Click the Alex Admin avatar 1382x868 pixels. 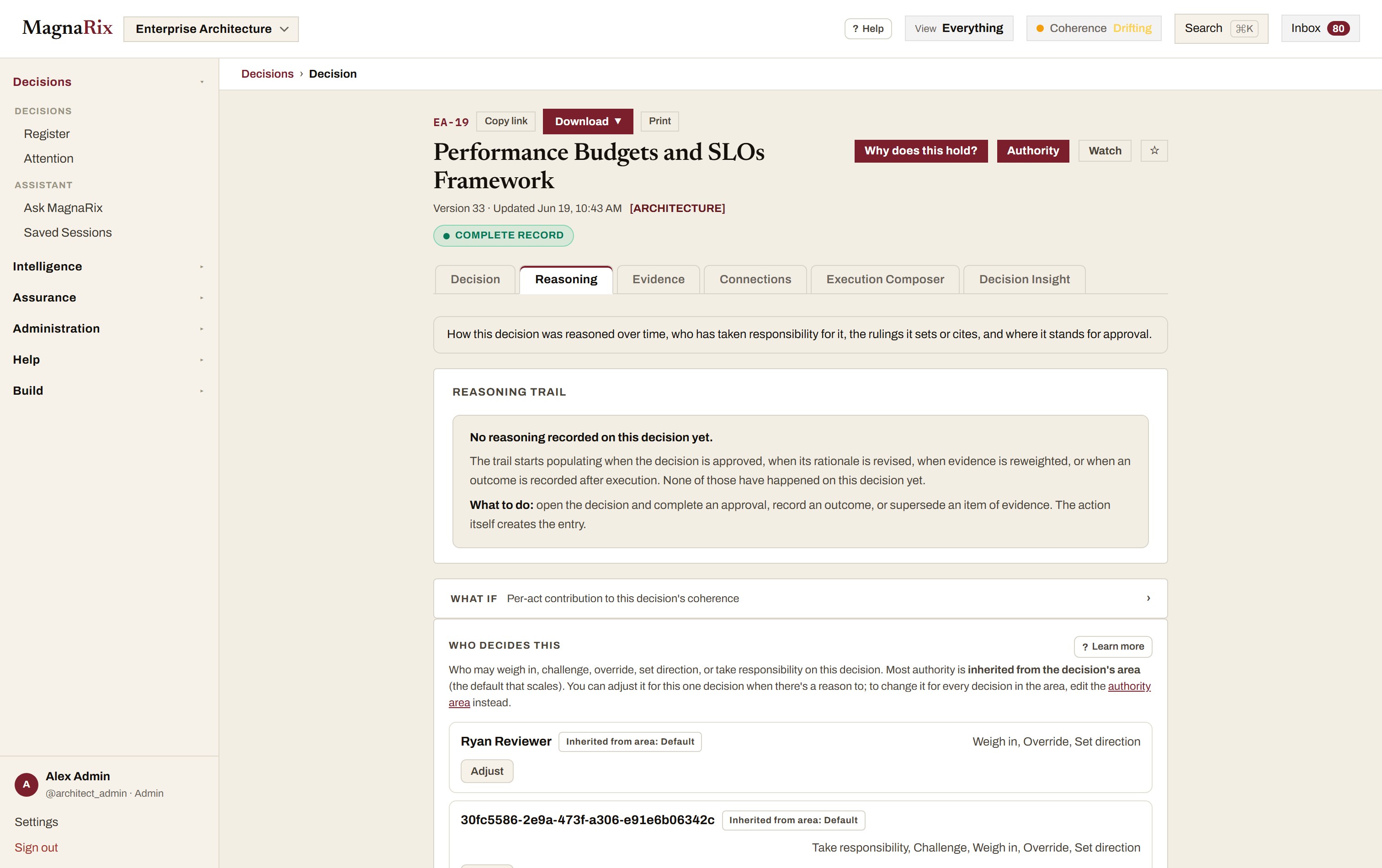27,784
